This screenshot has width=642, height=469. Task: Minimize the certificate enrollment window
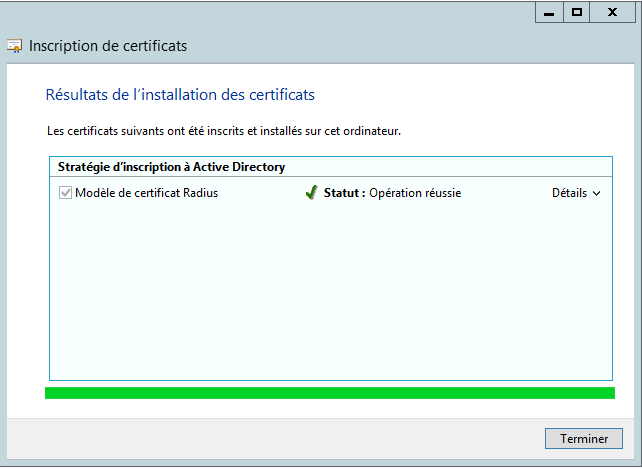click(x=547, y=12)
